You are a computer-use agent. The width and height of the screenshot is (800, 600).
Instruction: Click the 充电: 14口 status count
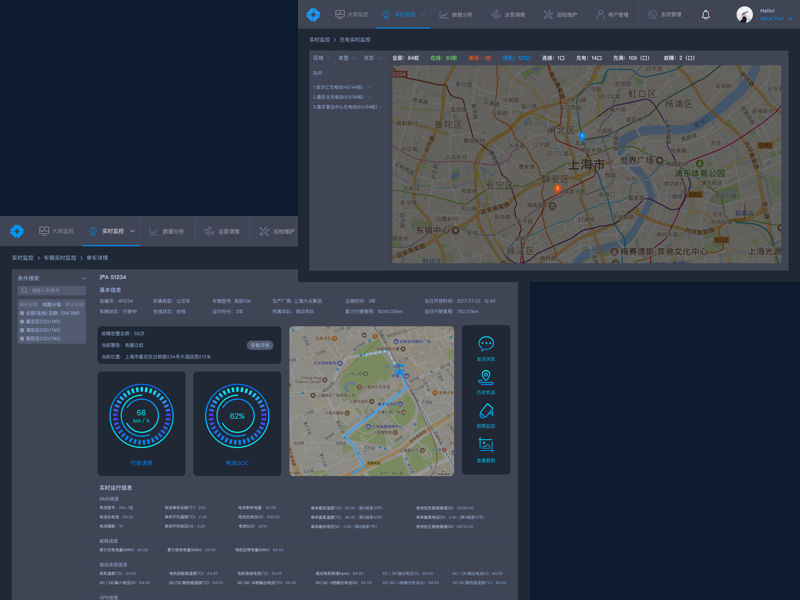point(589,58)
